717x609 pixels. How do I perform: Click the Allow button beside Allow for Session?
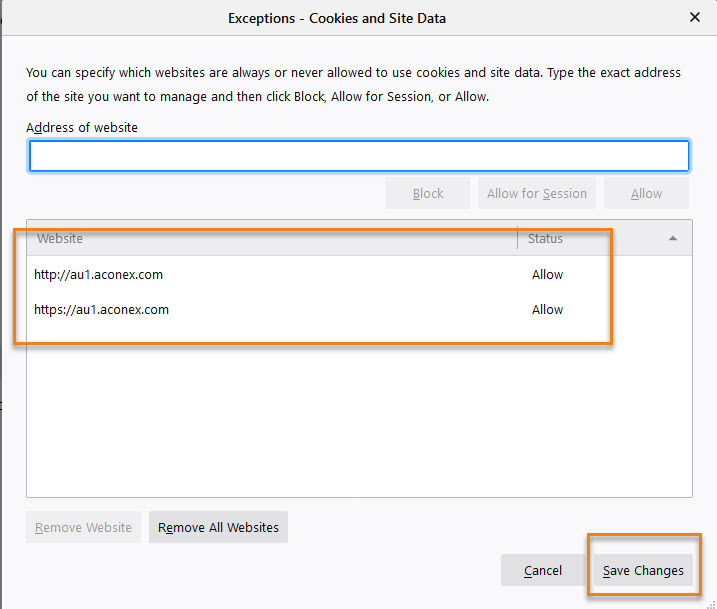click(646, 193)
